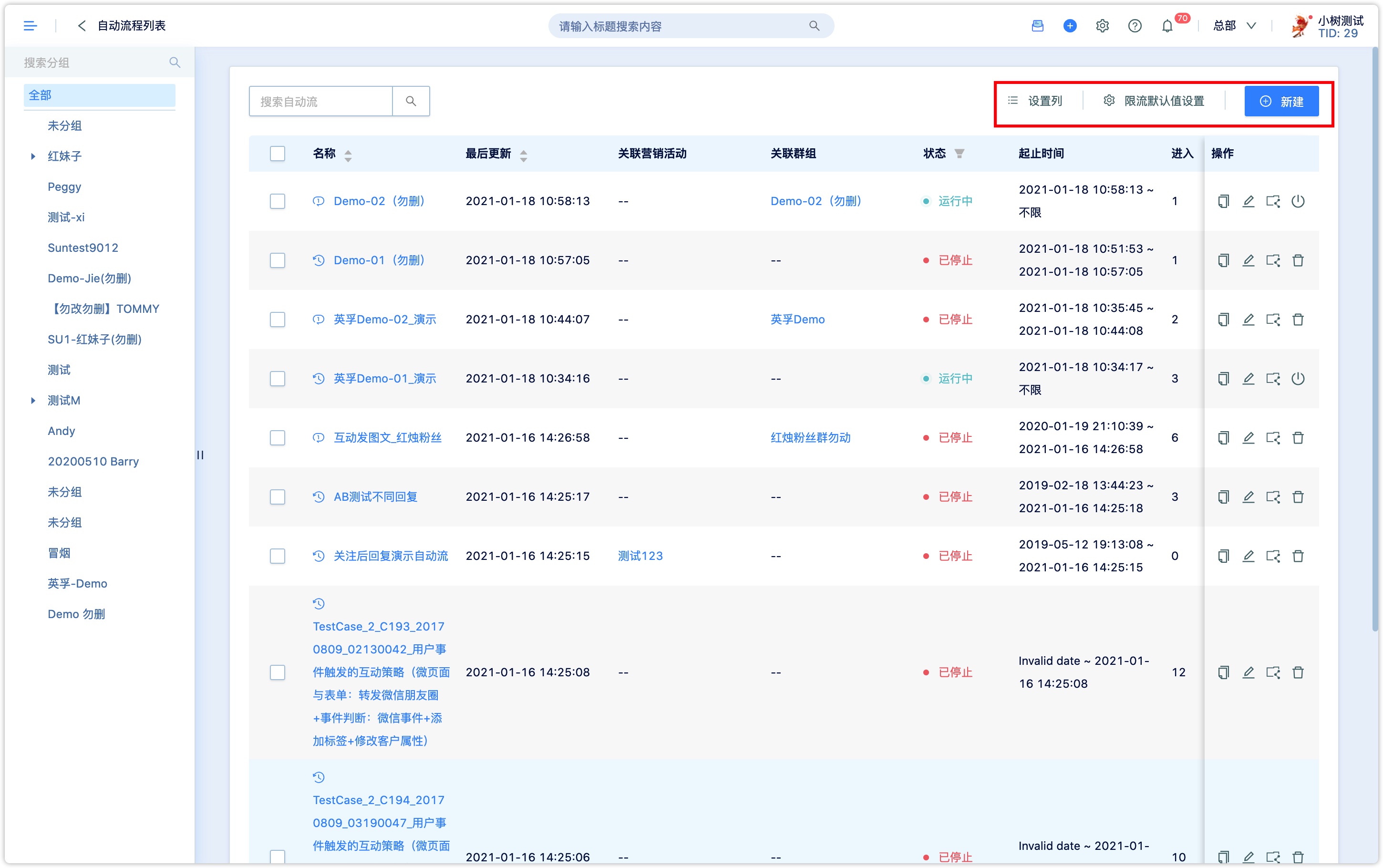Viewport: 1383px width, 868px height.
Task: Edit the Demo-02（勿删）flow
Action: pos(1248,201)
